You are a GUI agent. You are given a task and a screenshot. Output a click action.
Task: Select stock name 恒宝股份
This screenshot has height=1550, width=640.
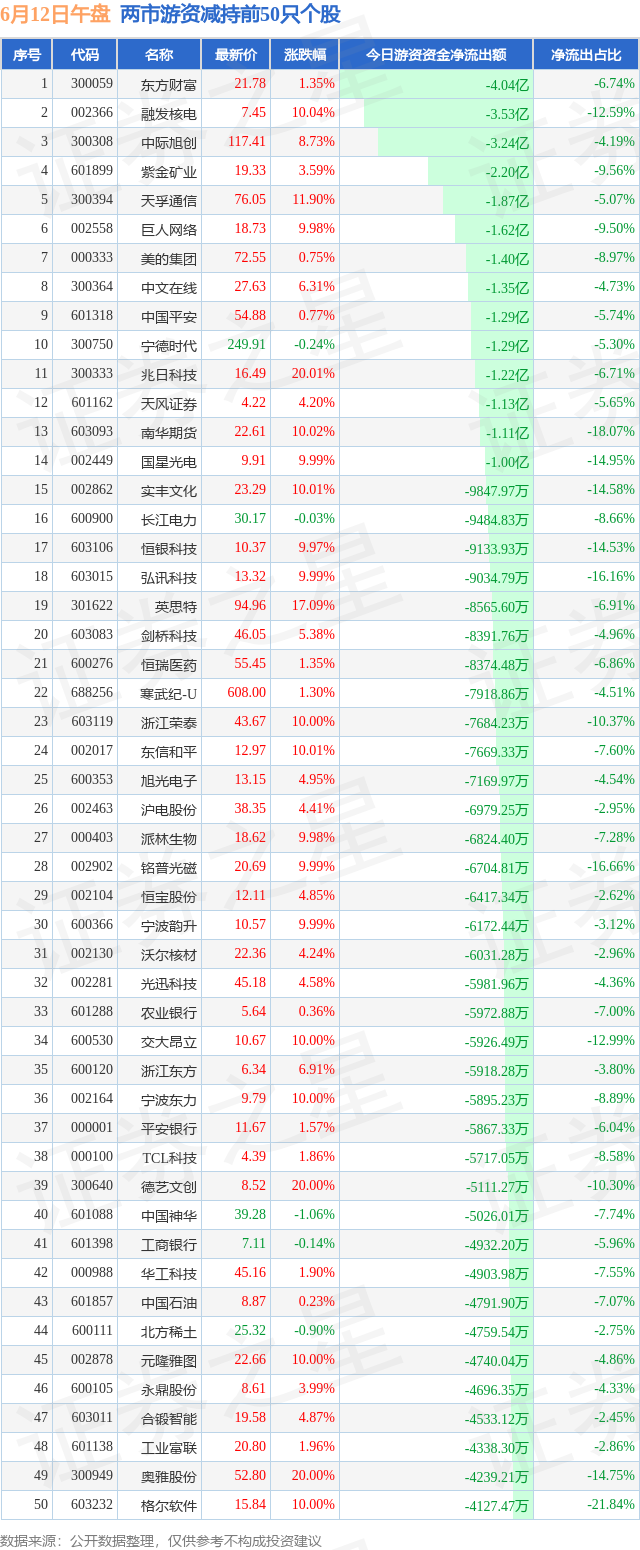(169, 897)
